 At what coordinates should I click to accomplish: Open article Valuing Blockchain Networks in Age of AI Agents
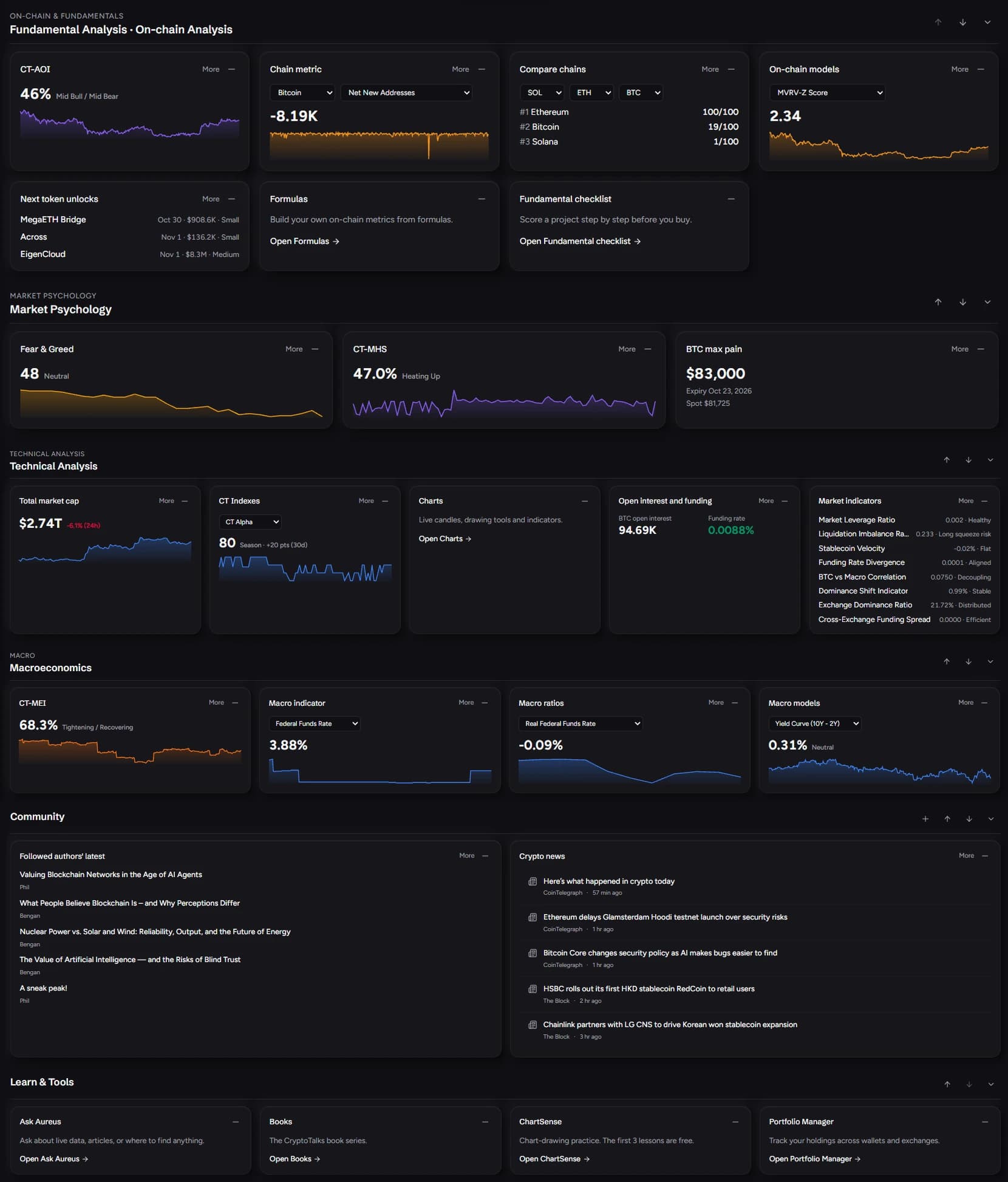[111, 875]
